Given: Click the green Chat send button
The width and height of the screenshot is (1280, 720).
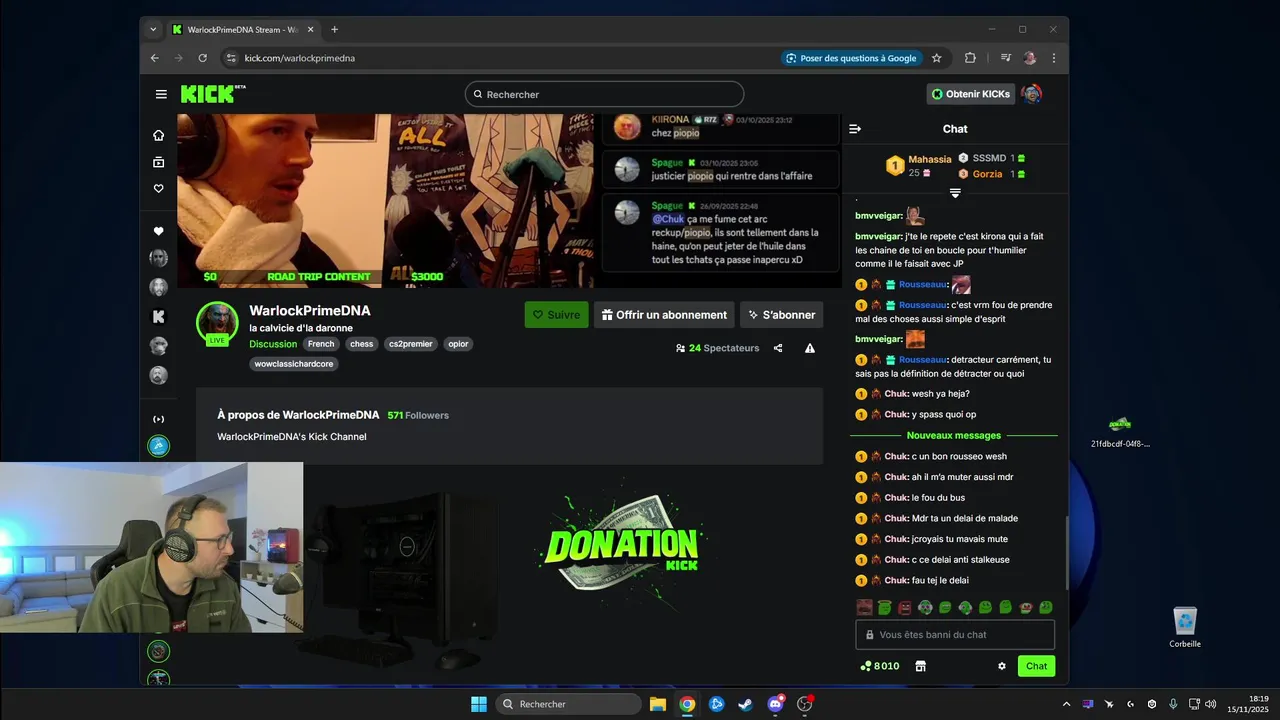Looking at the screenshot, I should (1036, 666).
